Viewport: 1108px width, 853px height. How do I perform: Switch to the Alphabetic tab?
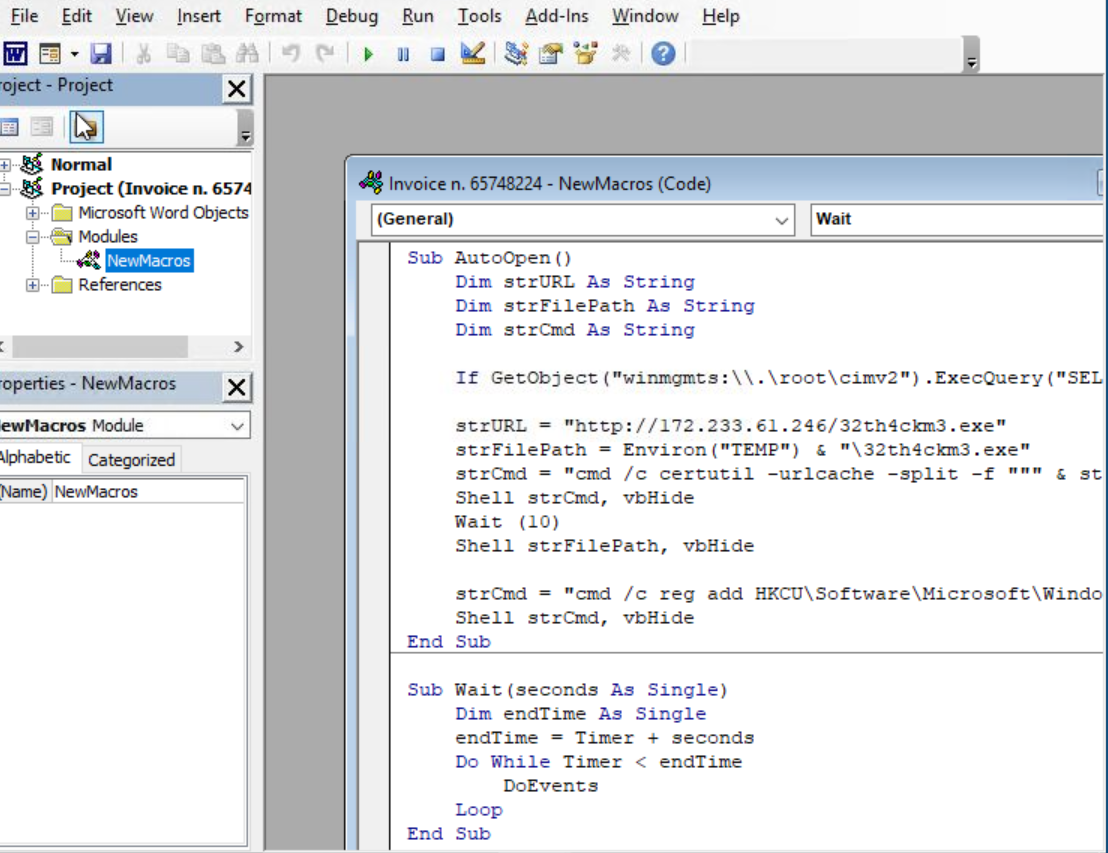tap(35, 458)
